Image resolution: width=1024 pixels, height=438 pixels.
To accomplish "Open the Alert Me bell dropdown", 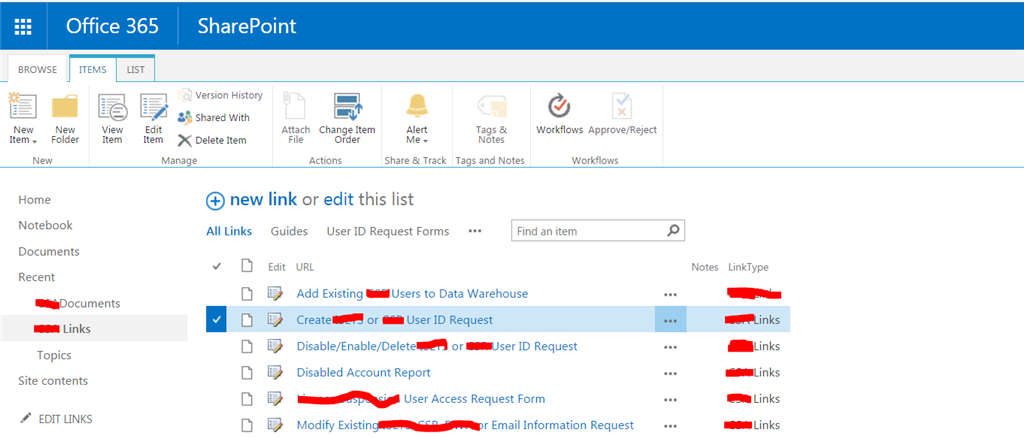I will pyautogui.click(x=417, y=119).
